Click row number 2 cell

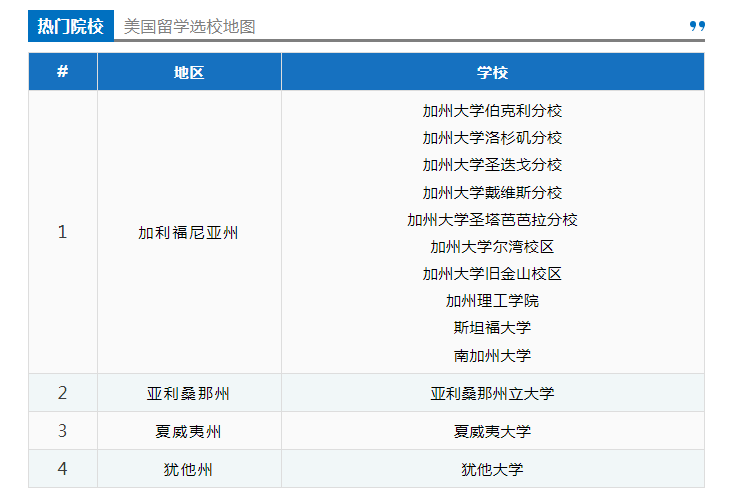pos(63,393)
